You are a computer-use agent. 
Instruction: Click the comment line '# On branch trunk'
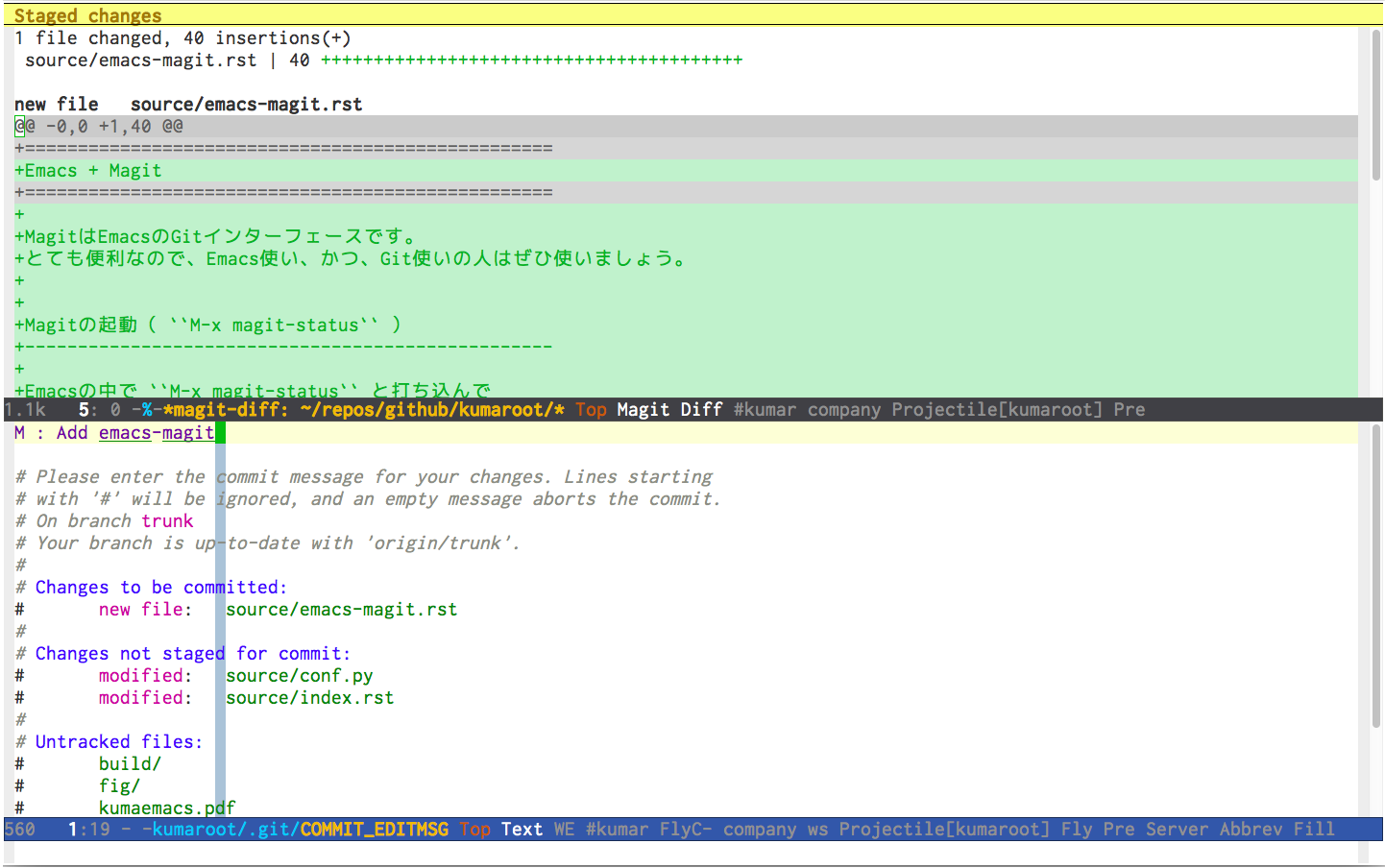[104, 520]
